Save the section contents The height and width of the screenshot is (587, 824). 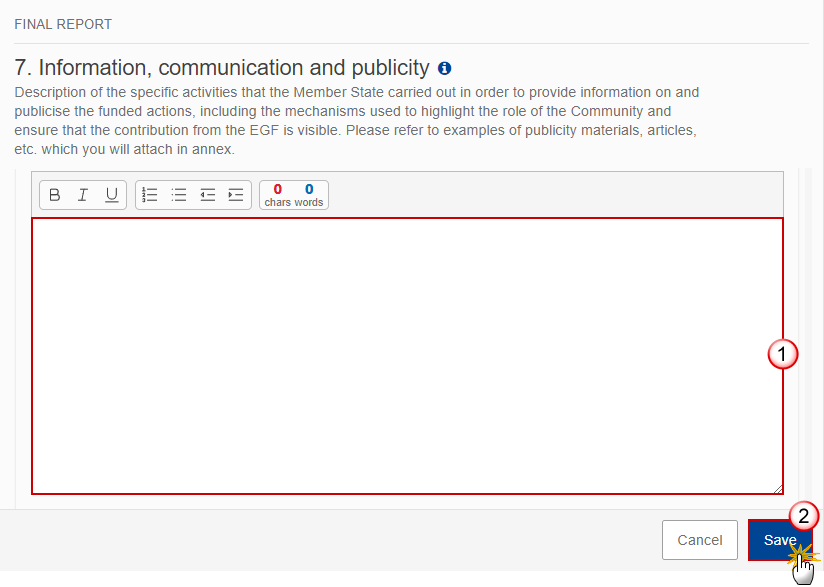click(780, 540)
